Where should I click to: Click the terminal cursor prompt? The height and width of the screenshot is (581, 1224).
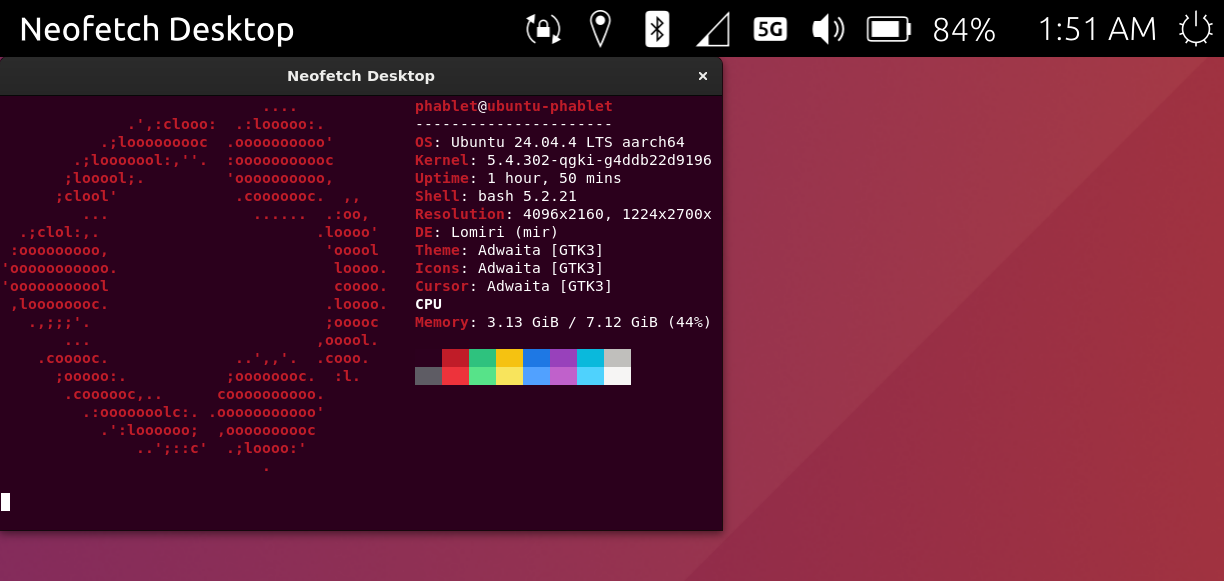(x=5, y=502)
